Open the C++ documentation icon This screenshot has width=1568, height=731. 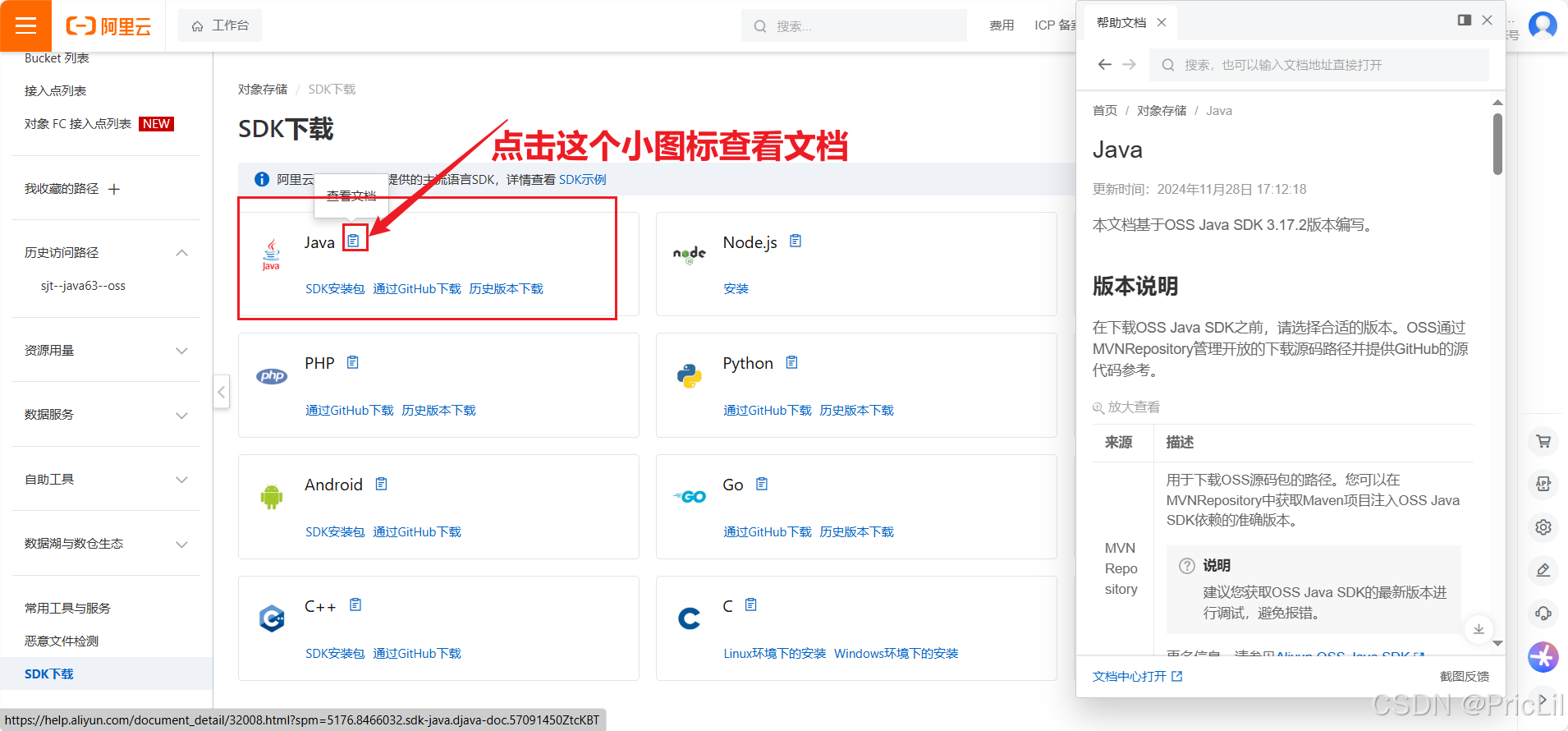pos(355,605)
